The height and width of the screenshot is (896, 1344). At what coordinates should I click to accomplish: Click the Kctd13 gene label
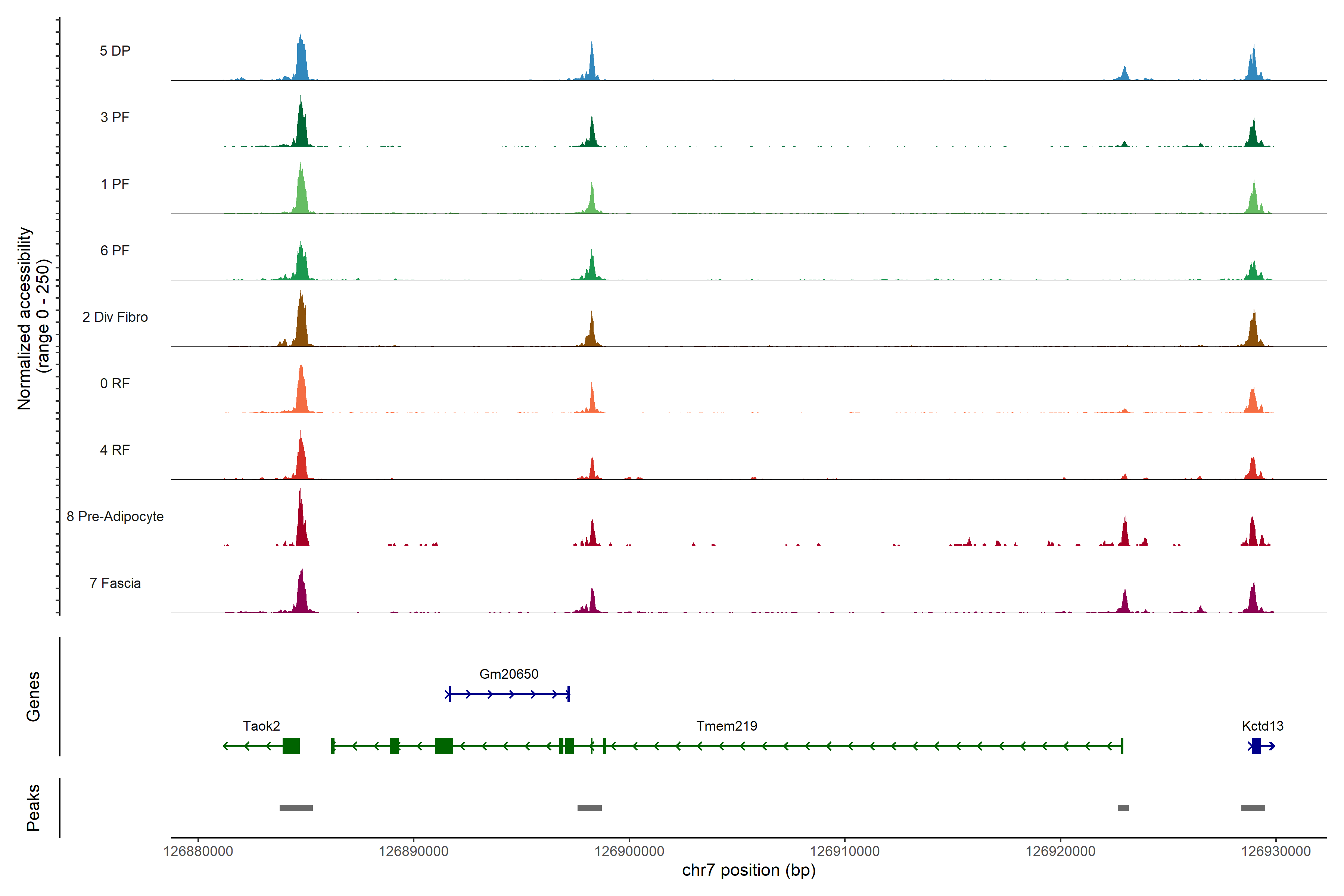1262,726
